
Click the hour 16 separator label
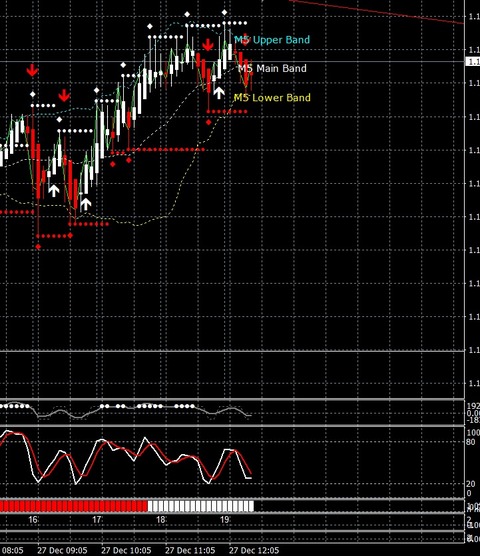[33, 520]
